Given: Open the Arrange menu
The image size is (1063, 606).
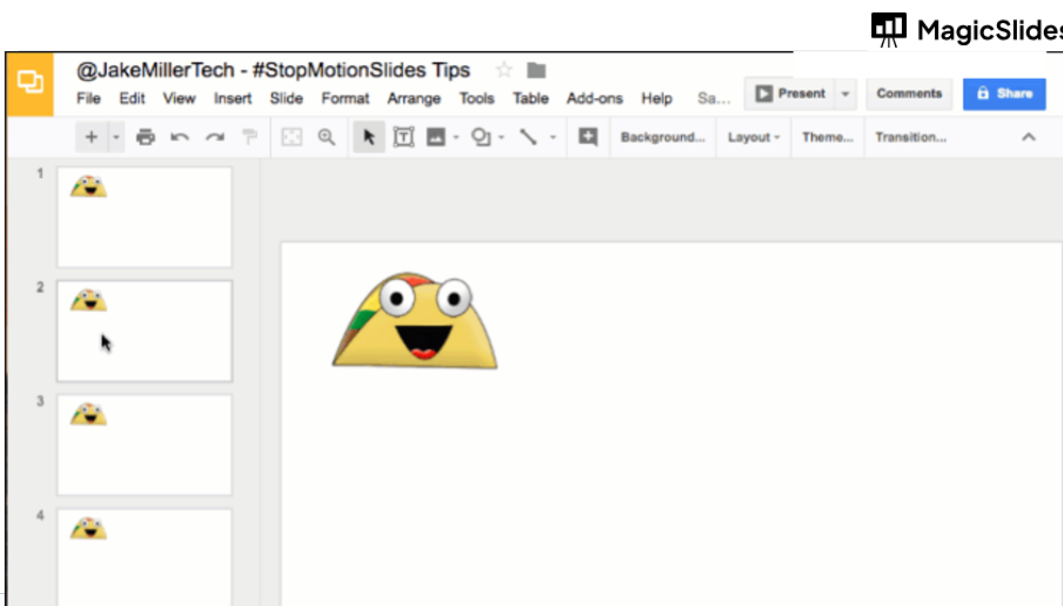Looking at the screenshot, I should click(x=414, y=98).
